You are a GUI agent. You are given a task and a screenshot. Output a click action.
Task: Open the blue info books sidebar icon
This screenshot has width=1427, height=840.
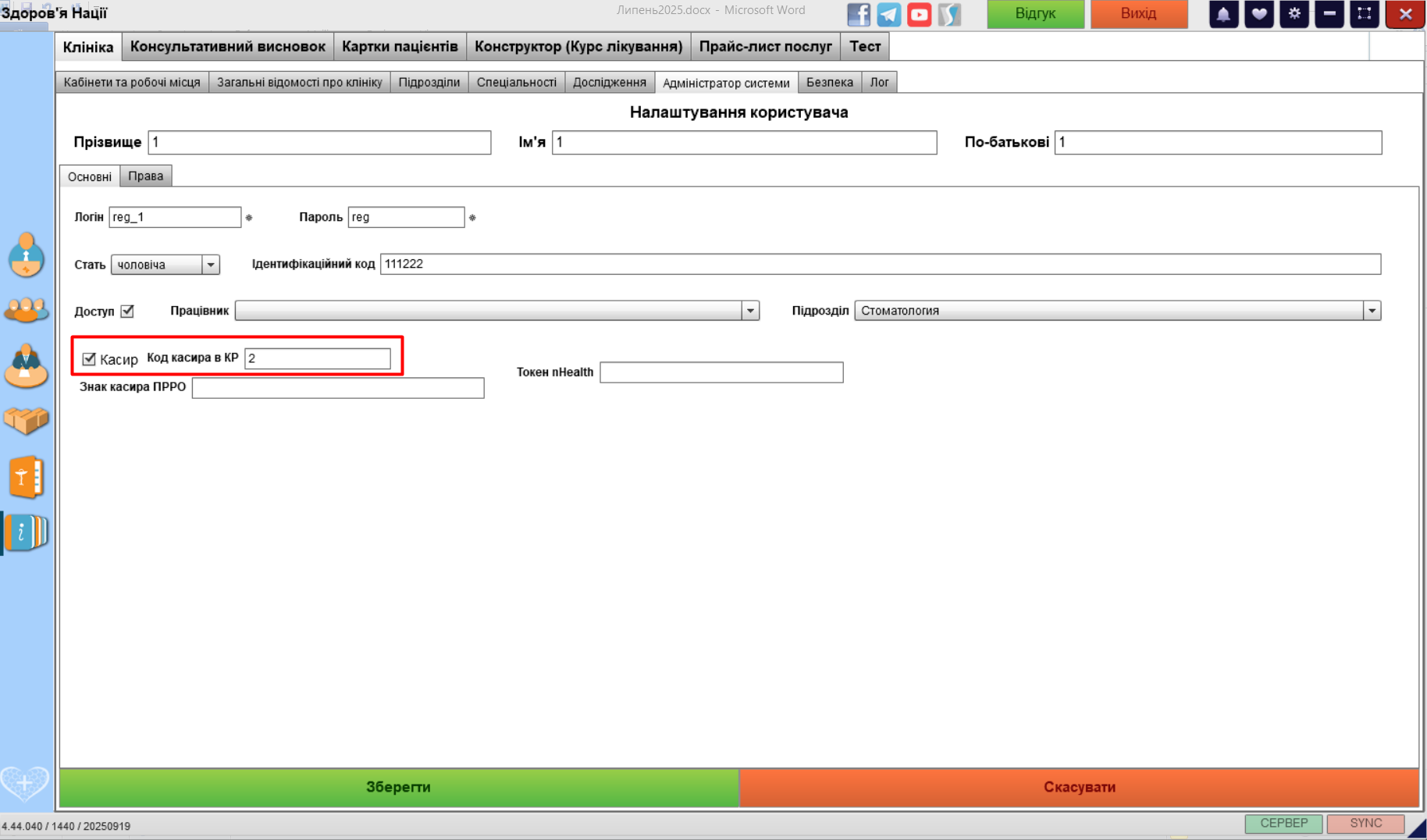pos(26,532)
